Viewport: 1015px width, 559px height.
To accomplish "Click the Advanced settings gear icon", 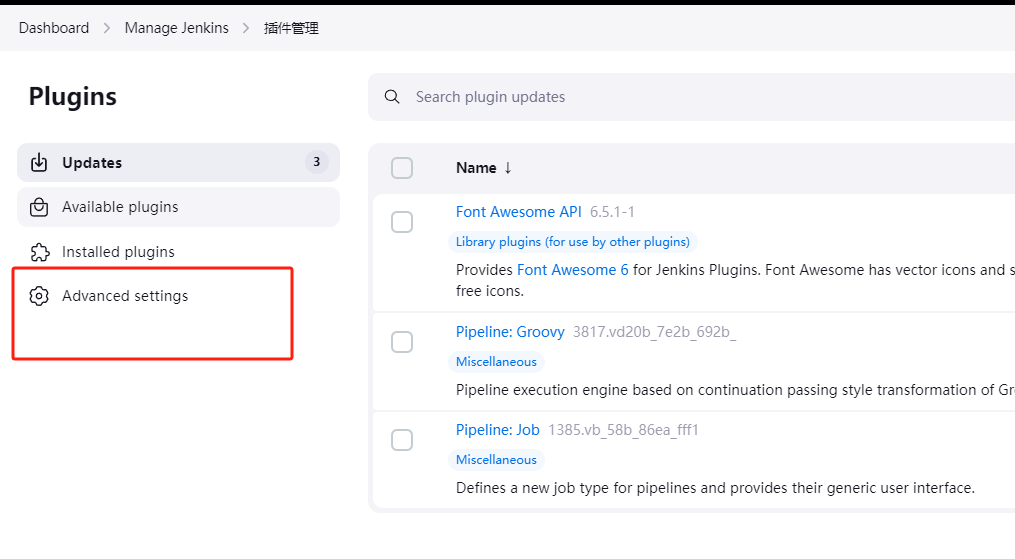I will coord(39,296).
